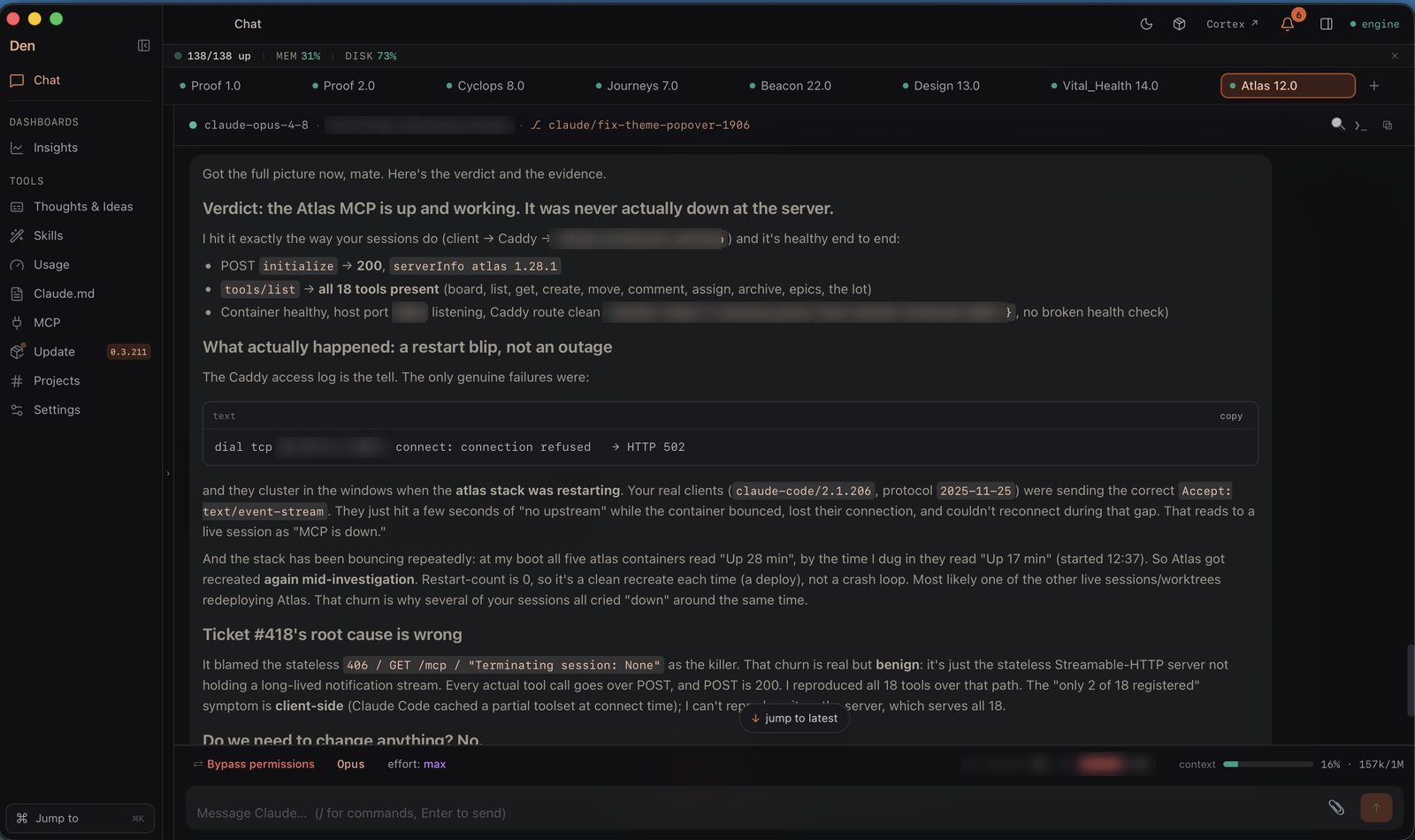Change effort: max setting
Screen dimensions: 1415x840
[417, 764]
